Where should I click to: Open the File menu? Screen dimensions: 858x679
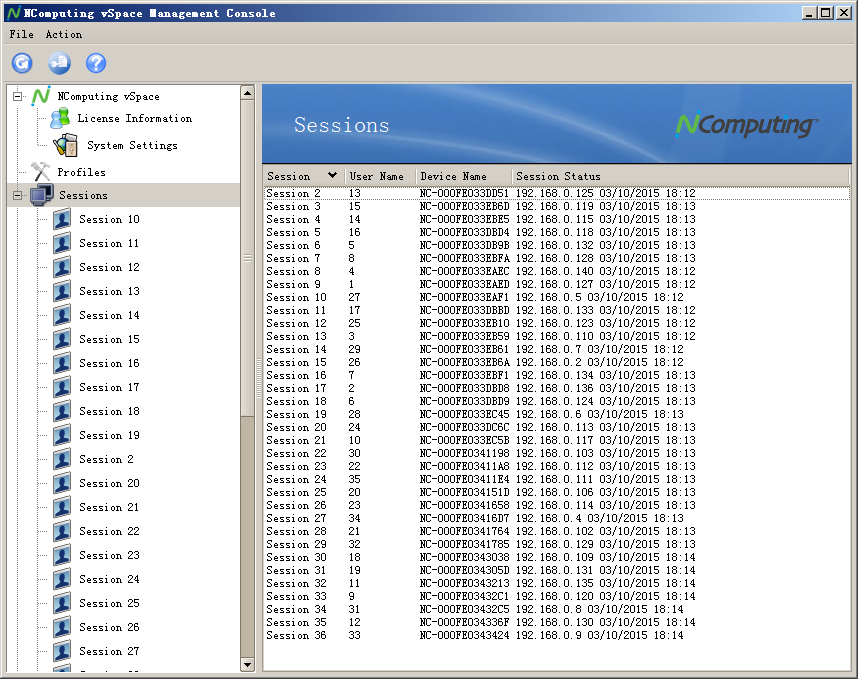coord(21,34)
